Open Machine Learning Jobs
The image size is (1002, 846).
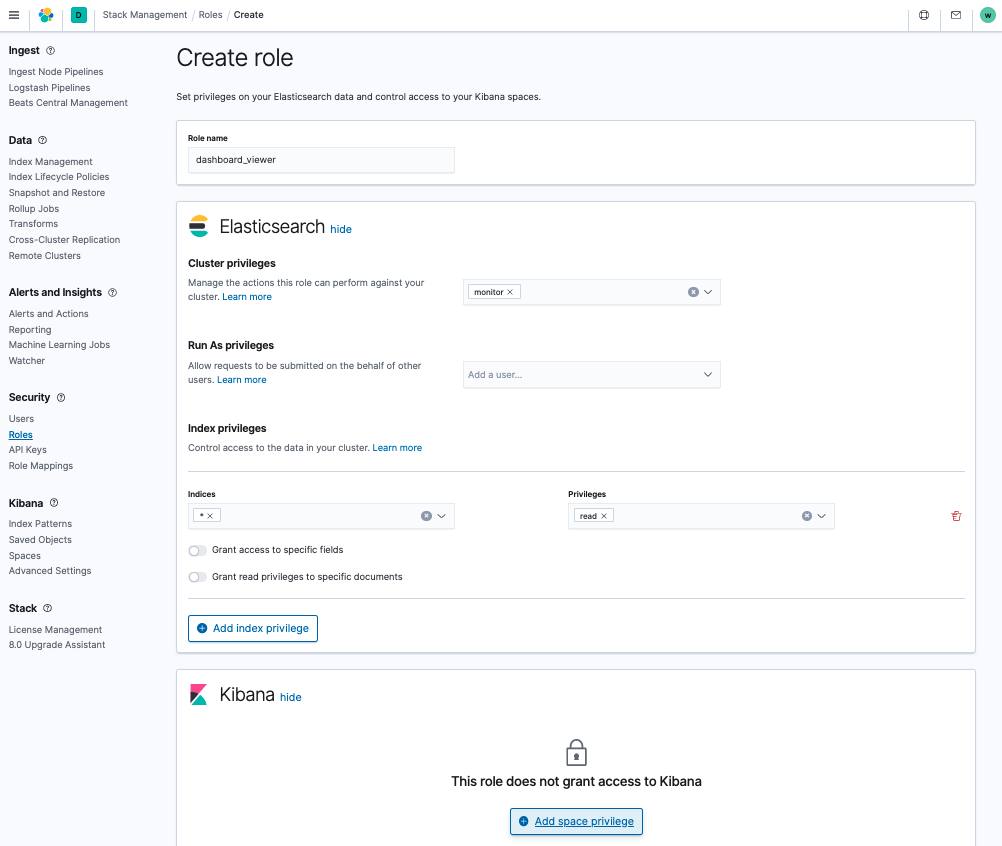point(59,344)
